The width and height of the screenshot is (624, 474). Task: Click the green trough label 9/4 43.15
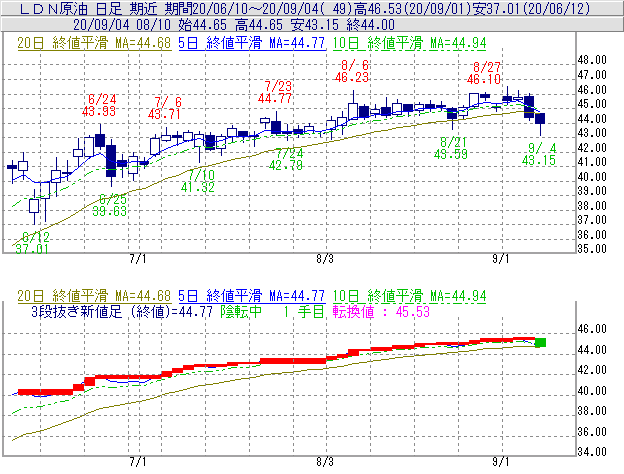point(539,154)
